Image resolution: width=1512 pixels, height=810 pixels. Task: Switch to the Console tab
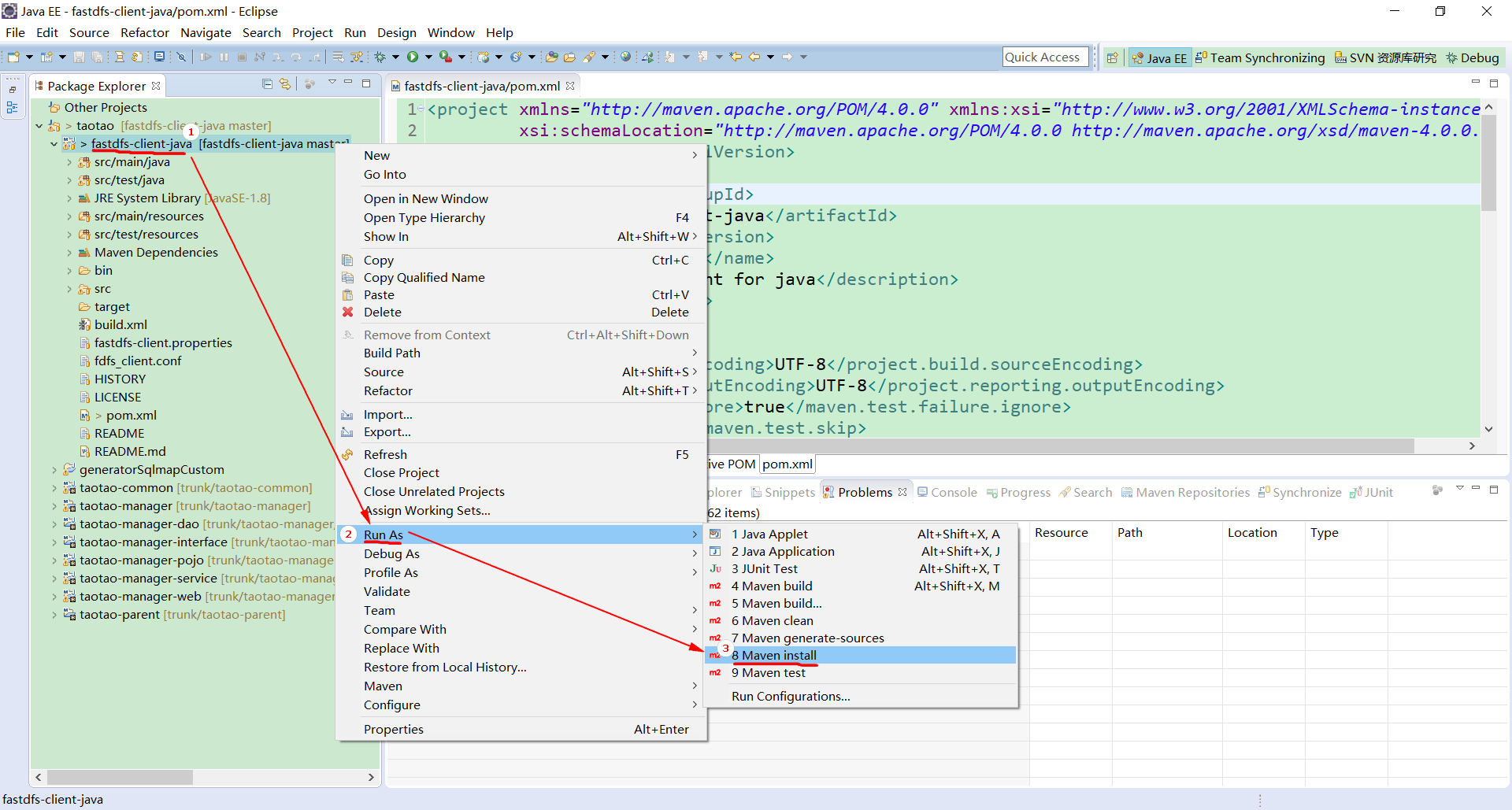click(x=947, y=492)
